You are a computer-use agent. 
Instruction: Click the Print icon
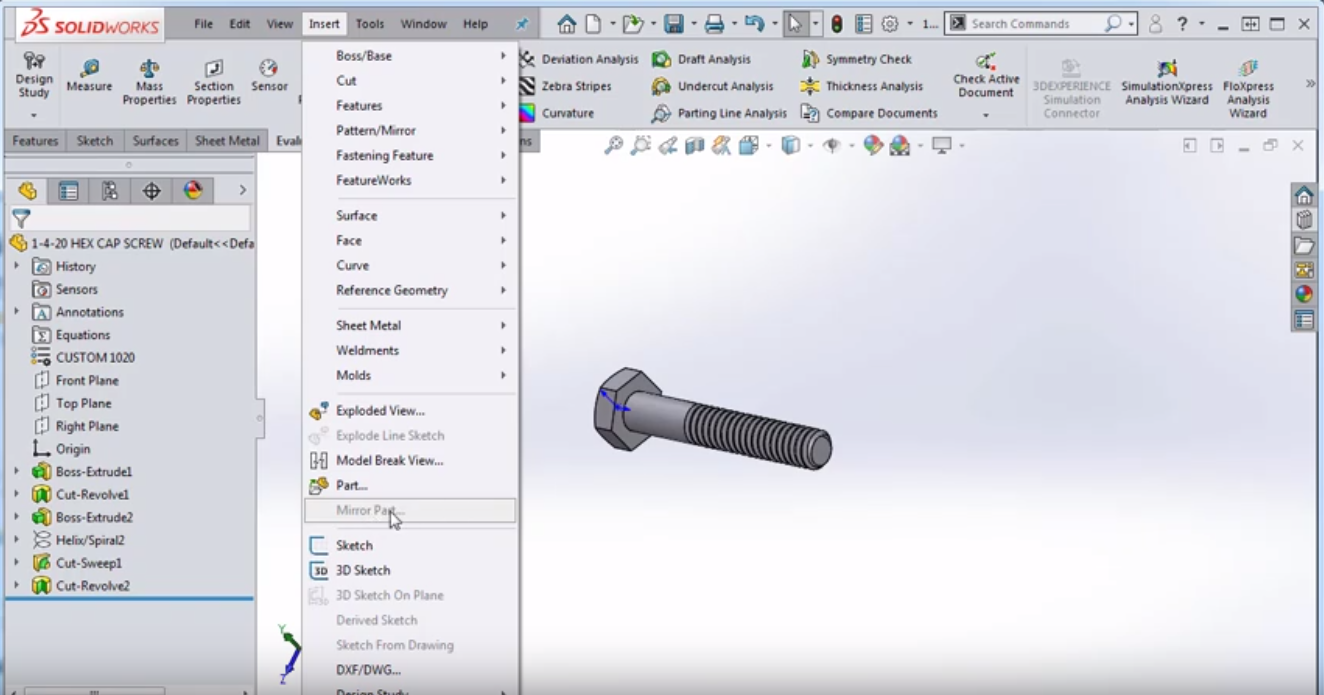point(714,24)
